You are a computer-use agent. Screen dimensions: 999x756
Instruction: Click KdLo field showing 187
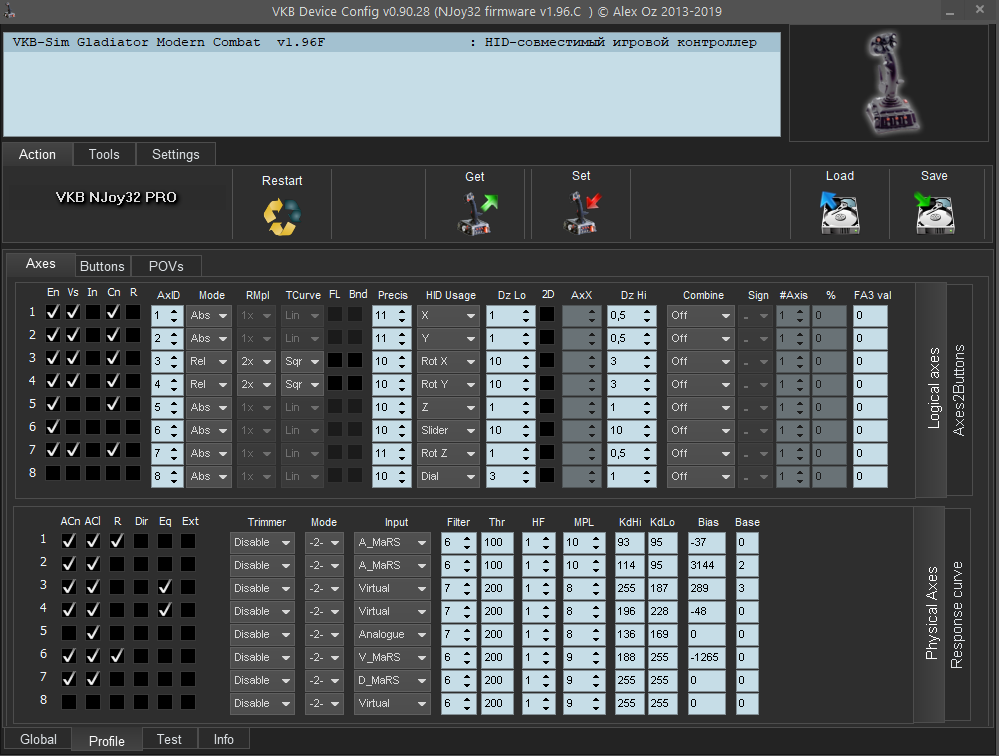[x=663, y=588]
